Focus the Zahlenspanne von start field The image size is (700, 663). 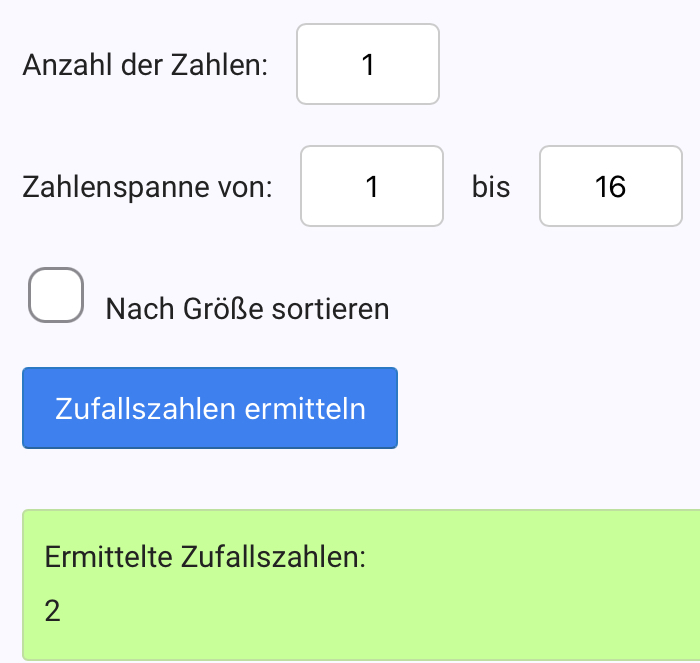[372, 186]
